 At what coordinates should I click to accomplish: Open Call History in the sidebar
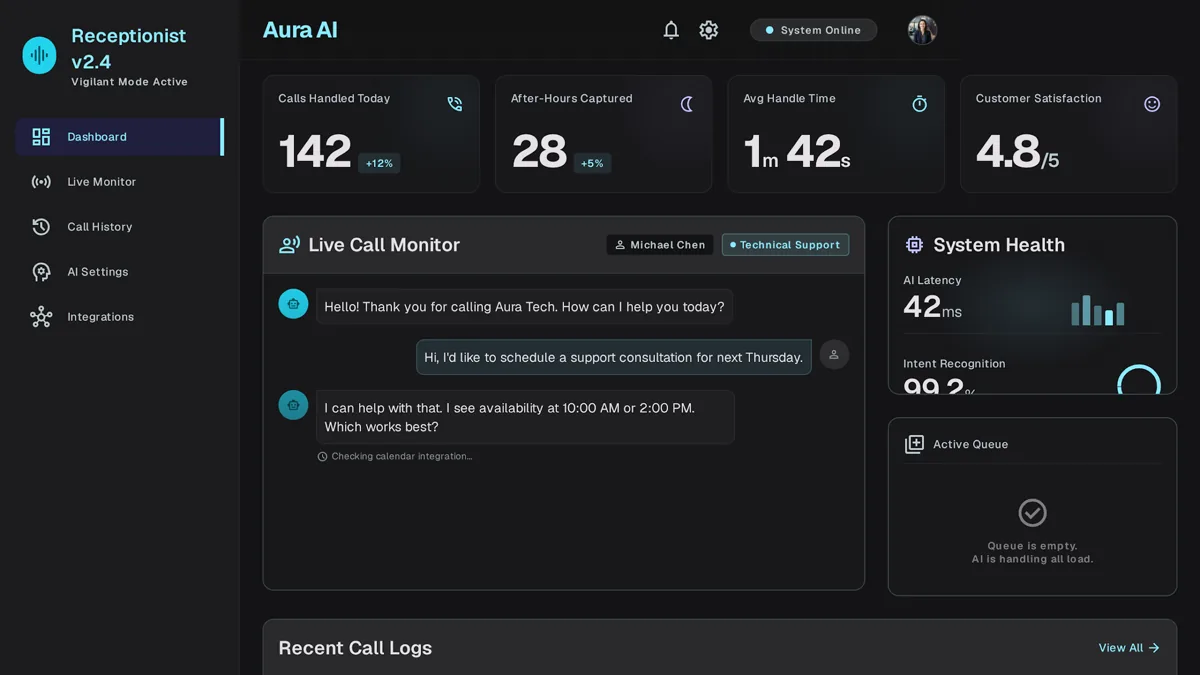coord(119,227)
